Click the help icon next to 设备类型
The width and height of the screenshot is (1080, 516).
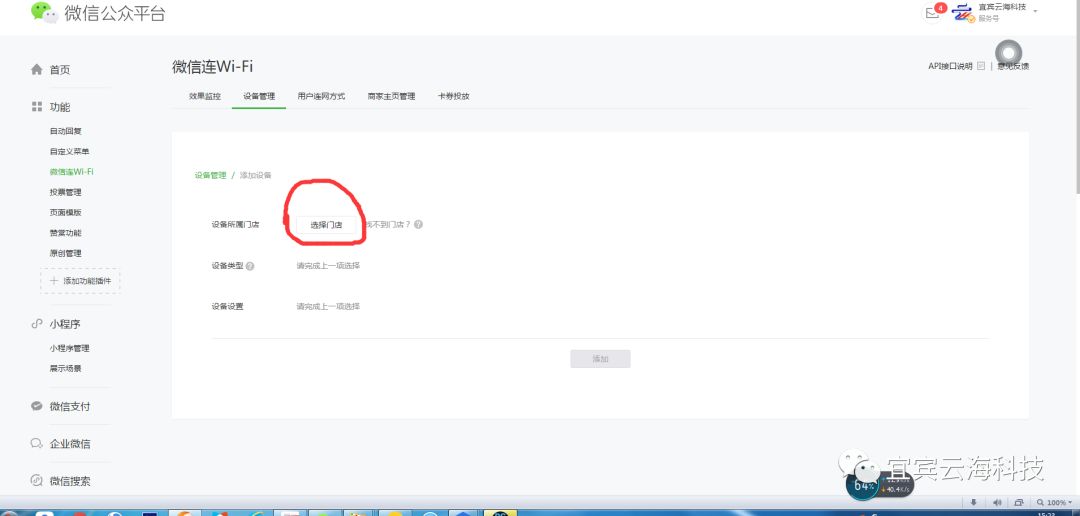coord(250,266)
